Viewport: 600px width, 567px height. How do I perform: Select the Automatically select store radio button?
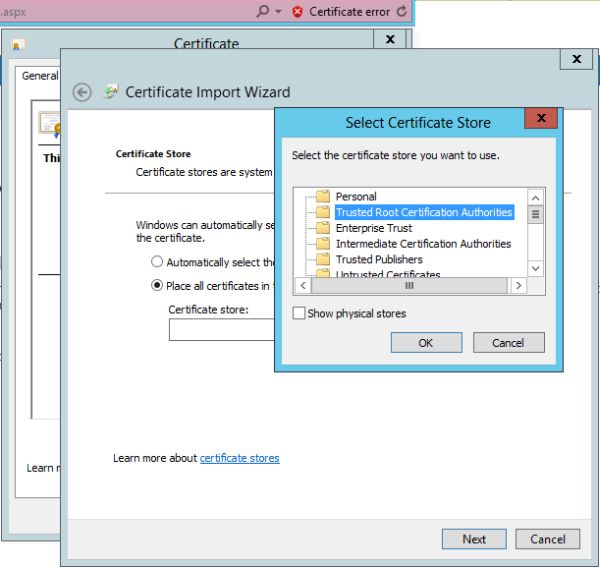[x=157, y=262]
